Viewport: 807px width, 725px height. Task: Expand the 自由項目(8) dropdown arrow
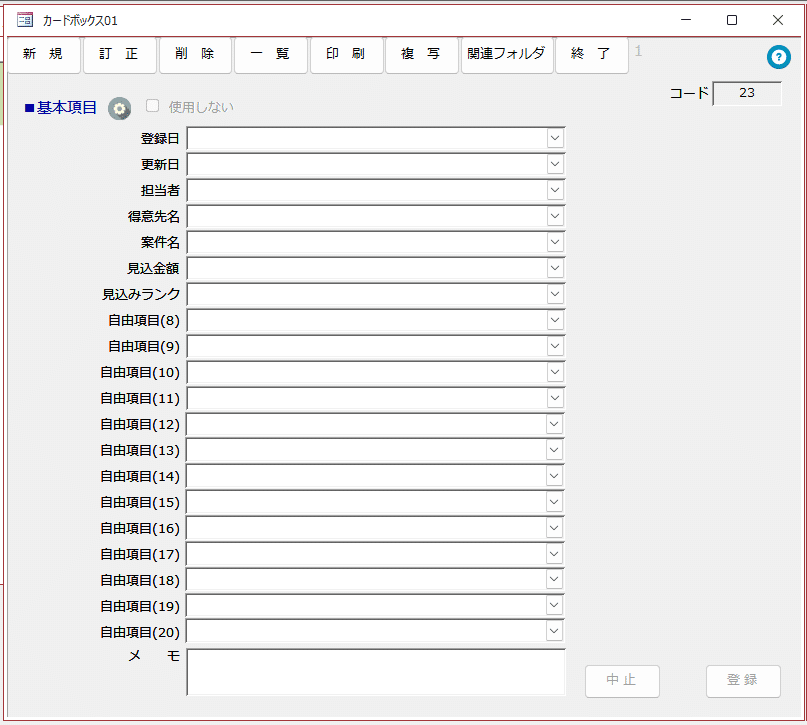pyautogui.click(x=555, y=320)
